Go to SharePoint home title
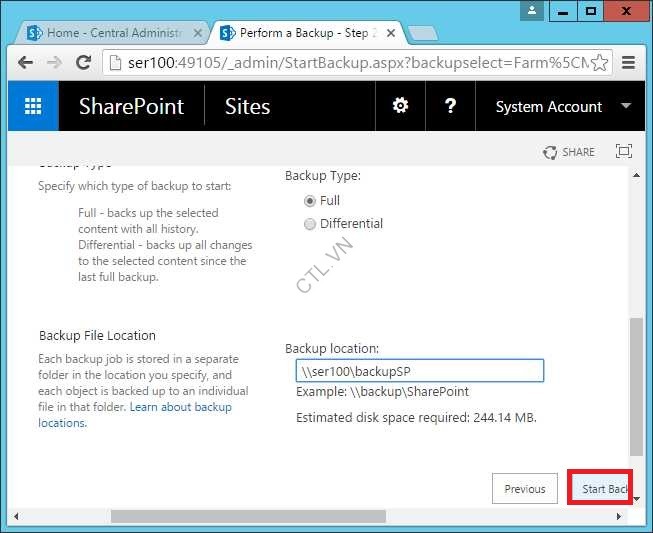 [x=132, y=106]
